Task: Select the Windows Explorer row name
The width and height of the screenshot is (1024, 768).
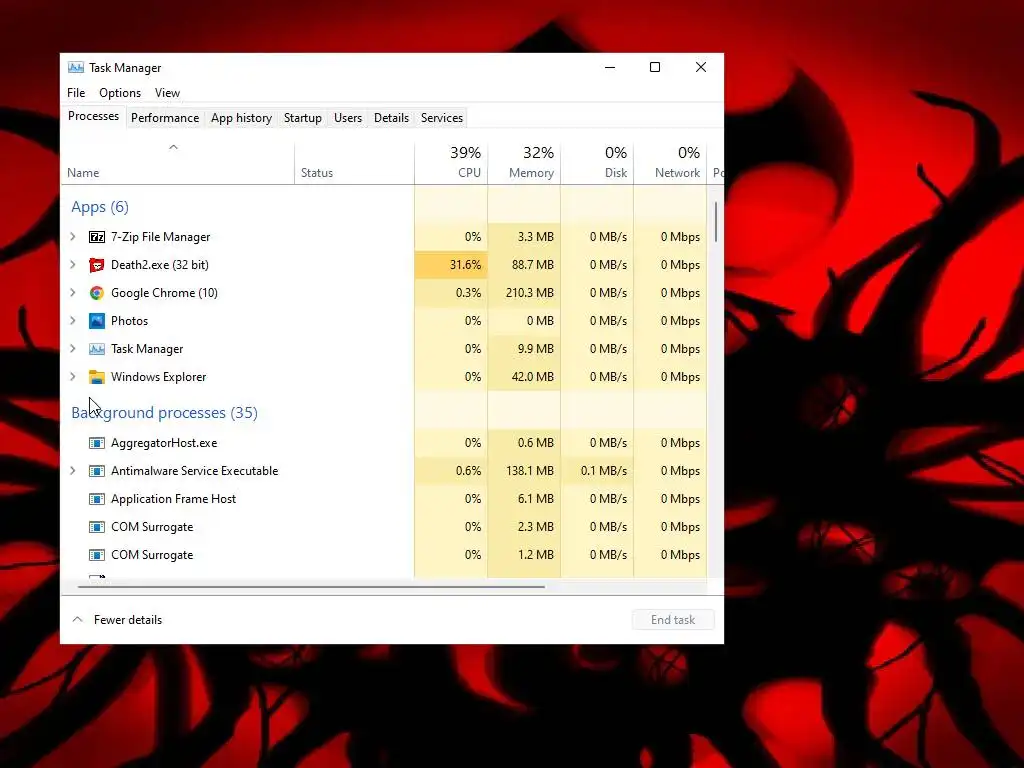Action: click(x=159, y=377)
